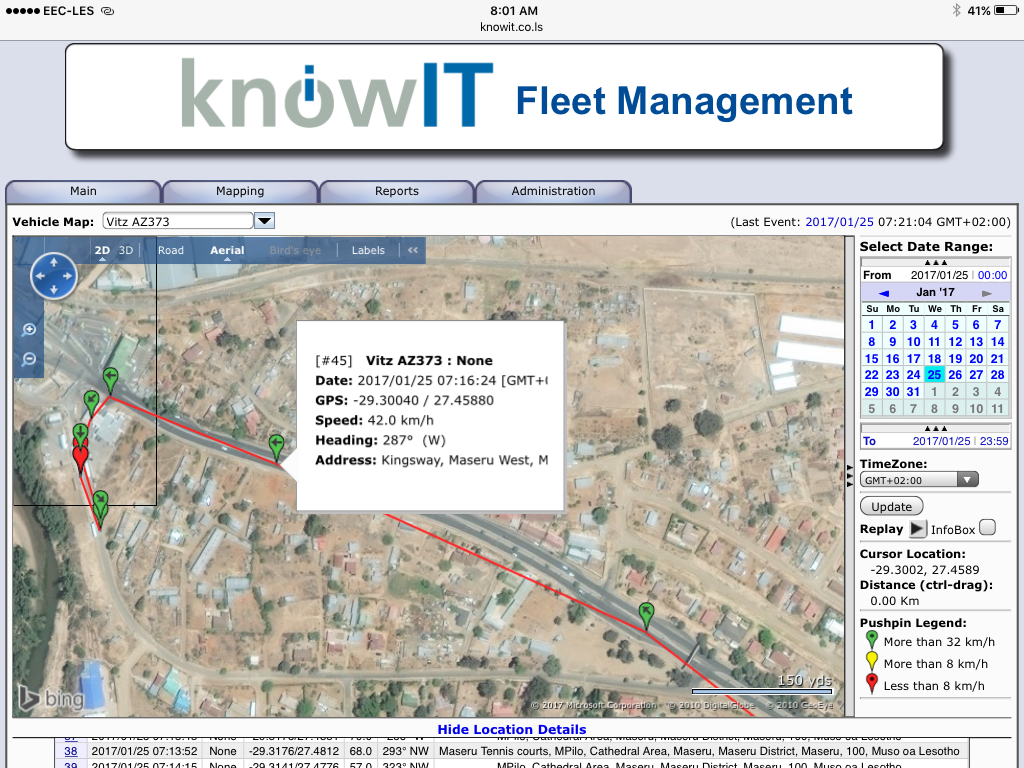
Task: Collapse the map toolbar with double chevron
Action: (413, 250)
